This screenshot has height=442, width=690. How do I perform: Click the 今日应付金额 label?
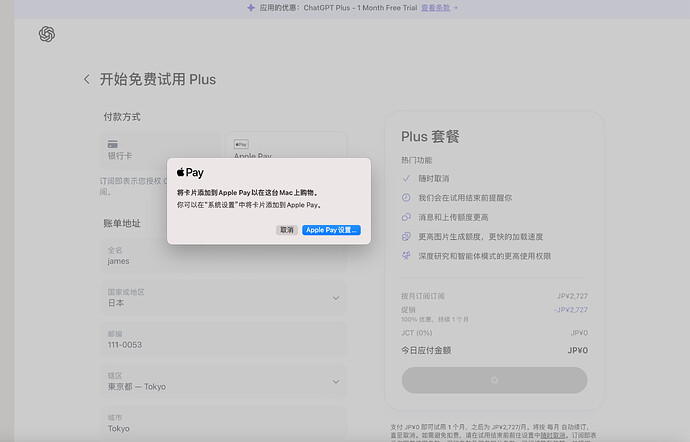coord(426,350)
